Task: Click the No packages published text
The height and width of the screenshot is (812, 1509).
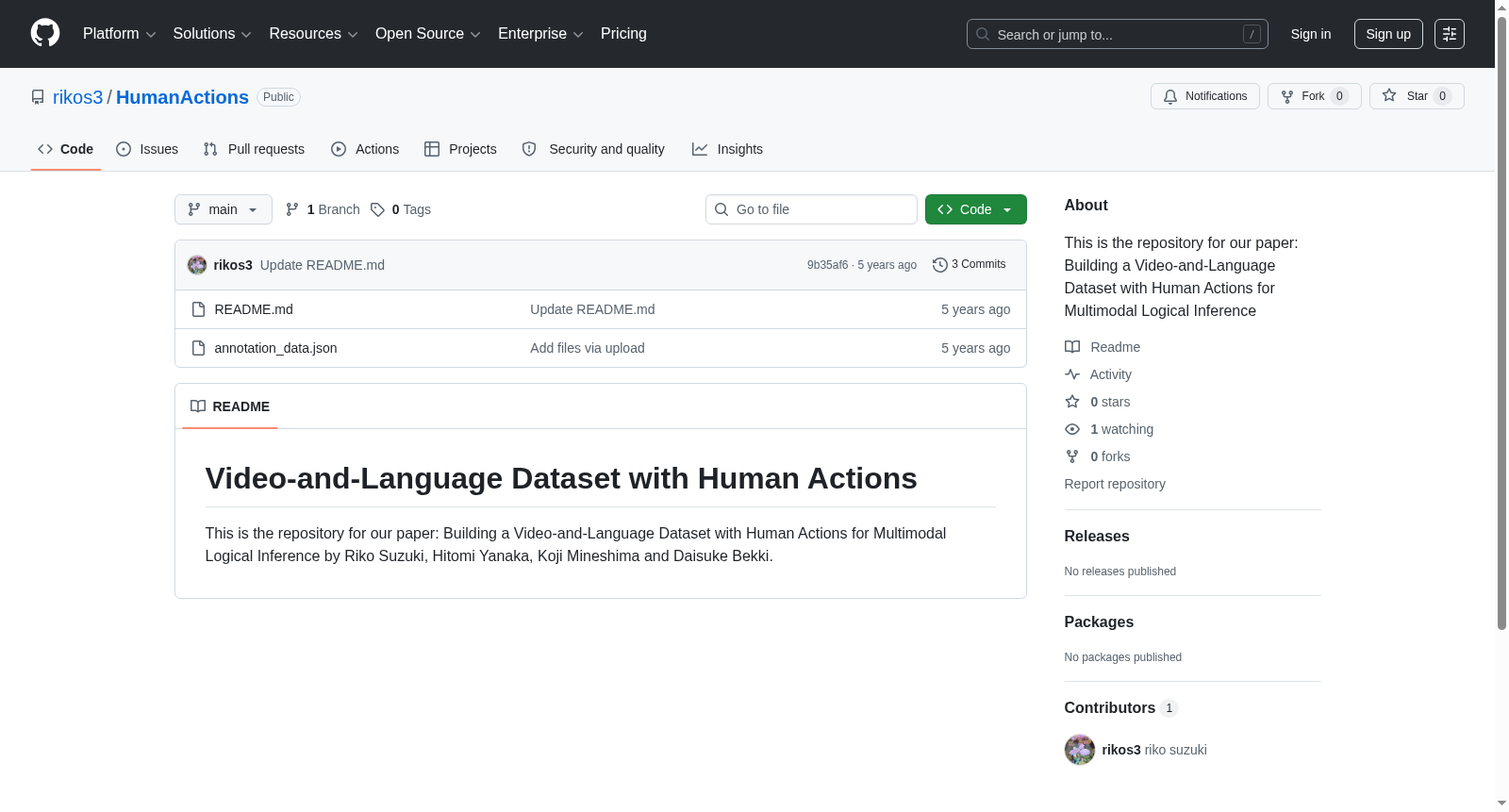Action: click(1122, 657)
